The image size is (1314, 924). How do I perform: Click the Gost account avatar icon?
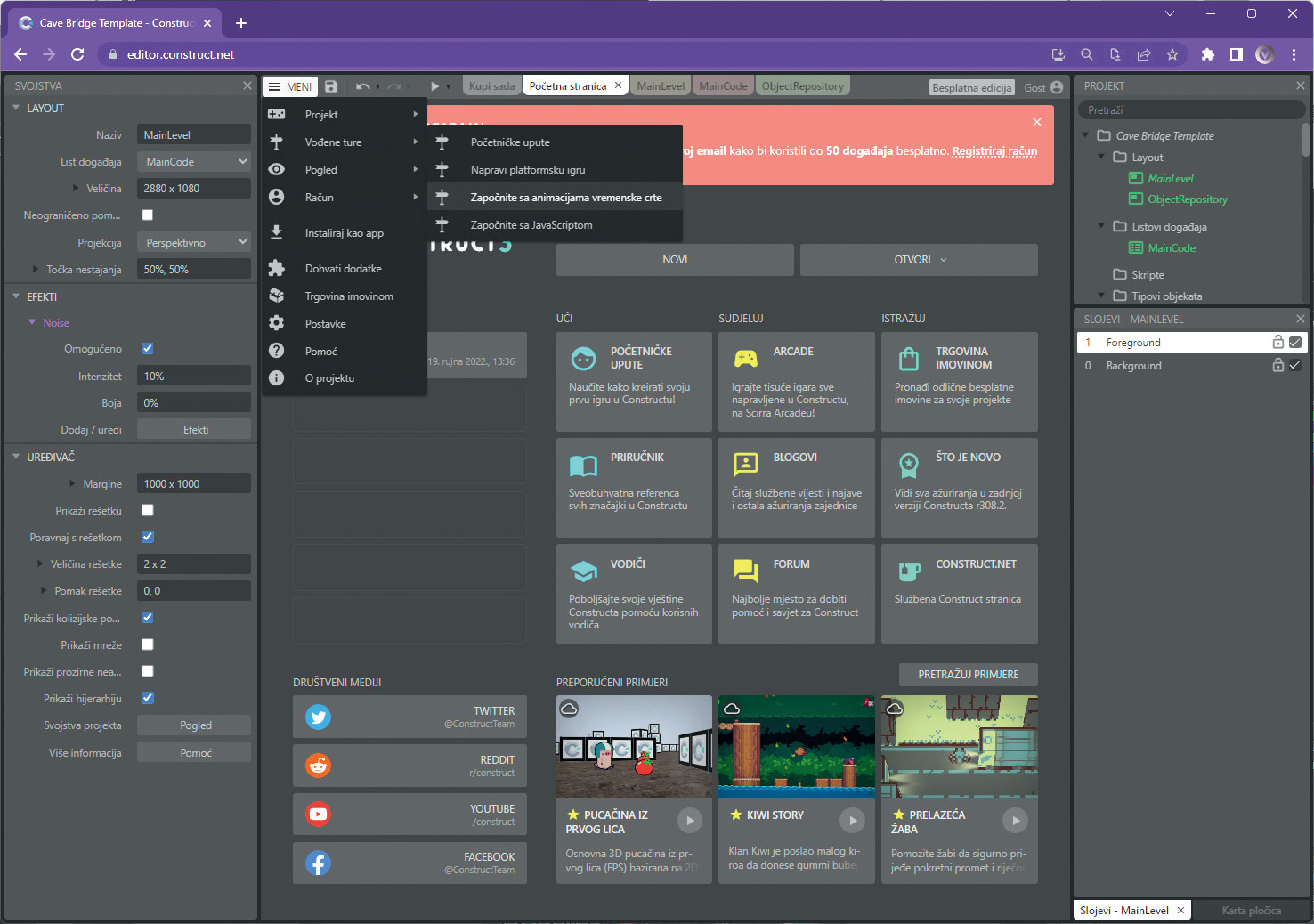pos(1057,87)
